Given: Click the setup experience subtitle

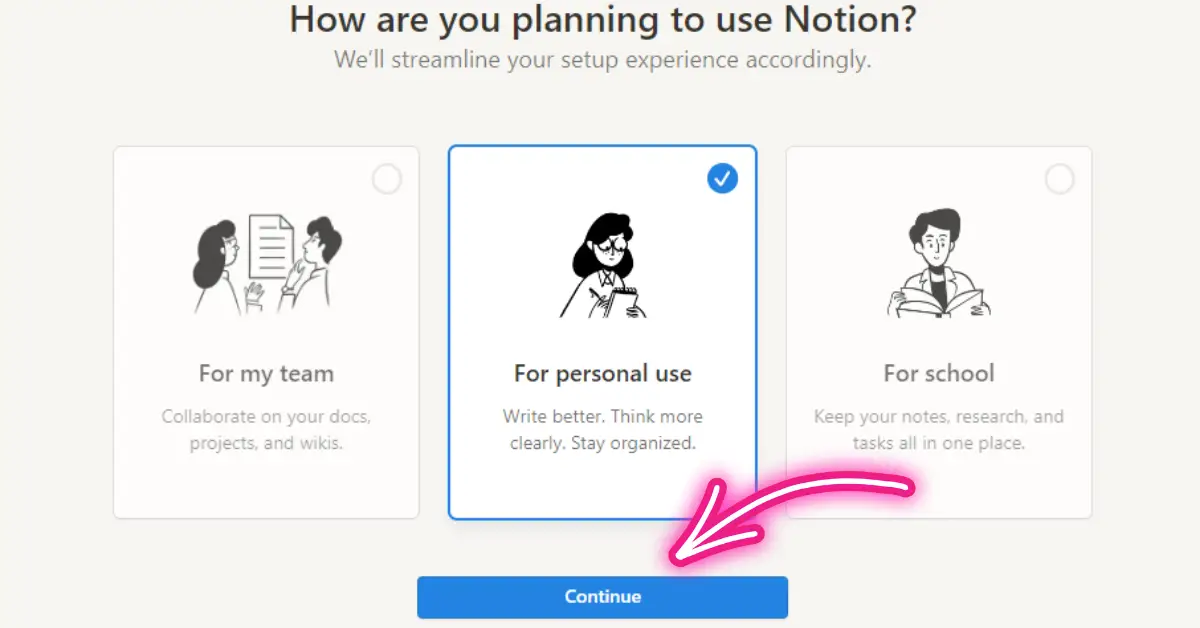Looking at the screenshot, I should pos(600,60).
